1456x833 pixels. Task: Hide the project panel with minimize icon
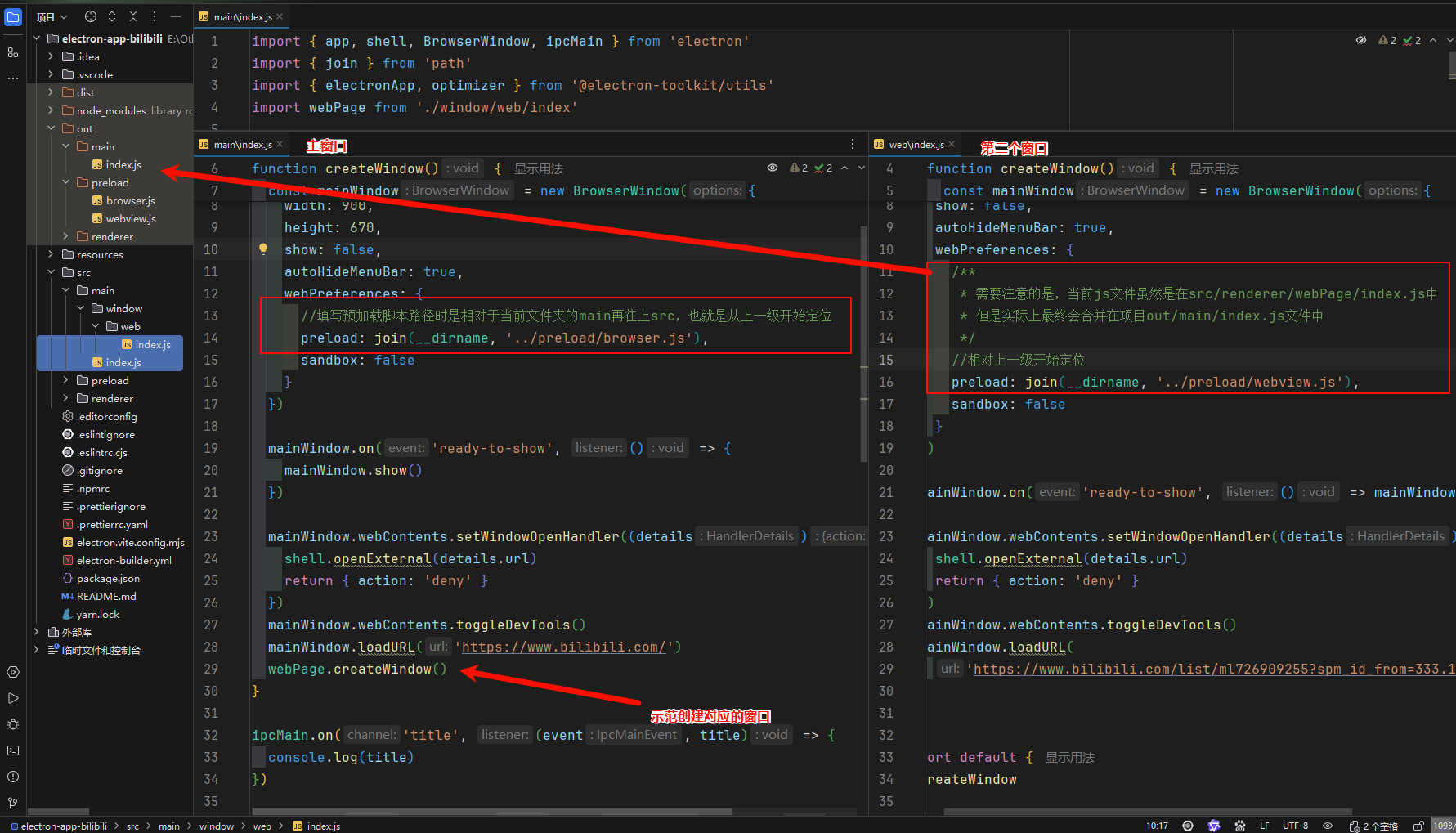tap(176, 16)
